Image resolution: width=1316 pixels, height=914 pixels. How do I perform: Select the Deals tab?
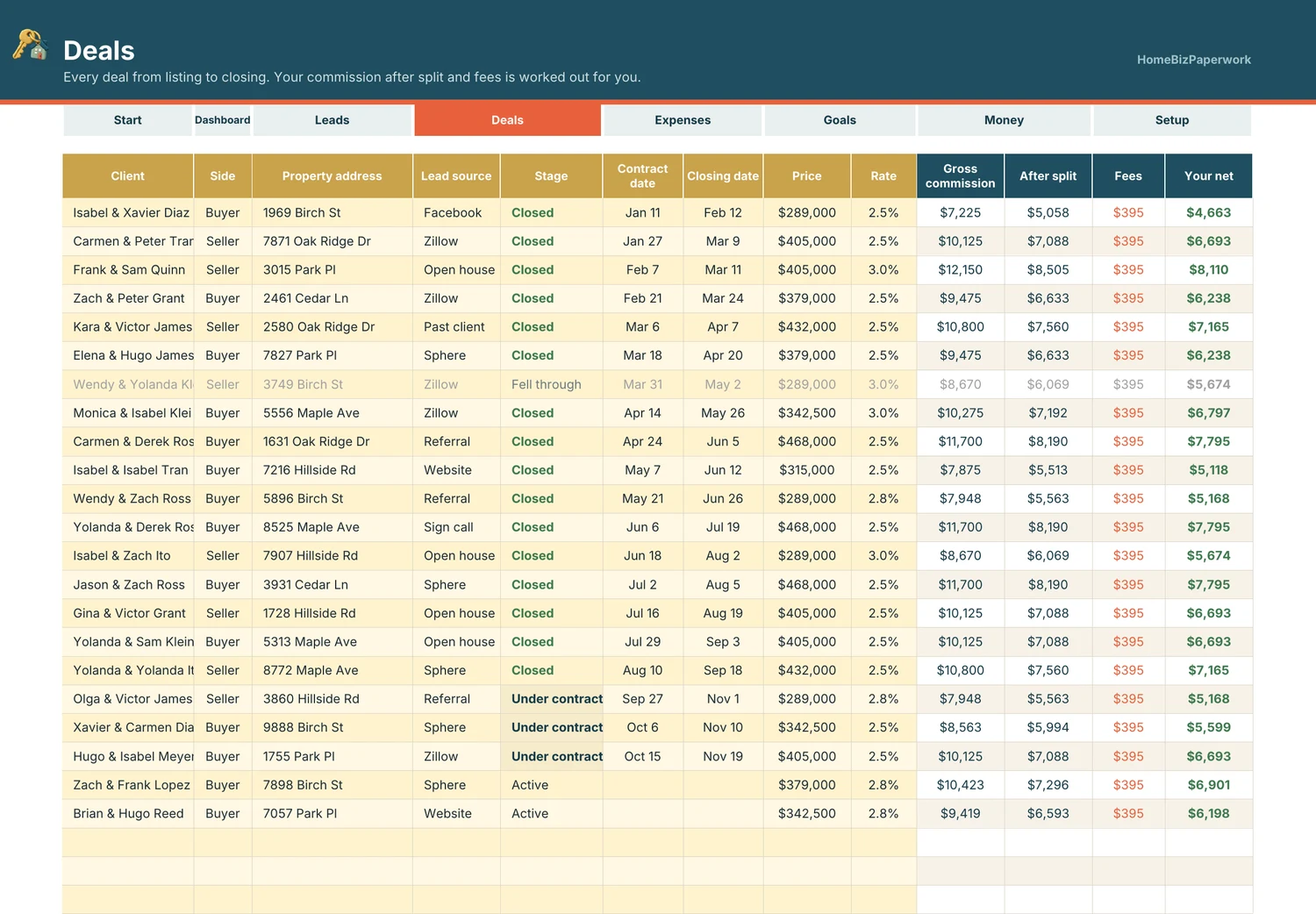pyautogui.click(x=507, y=120)
